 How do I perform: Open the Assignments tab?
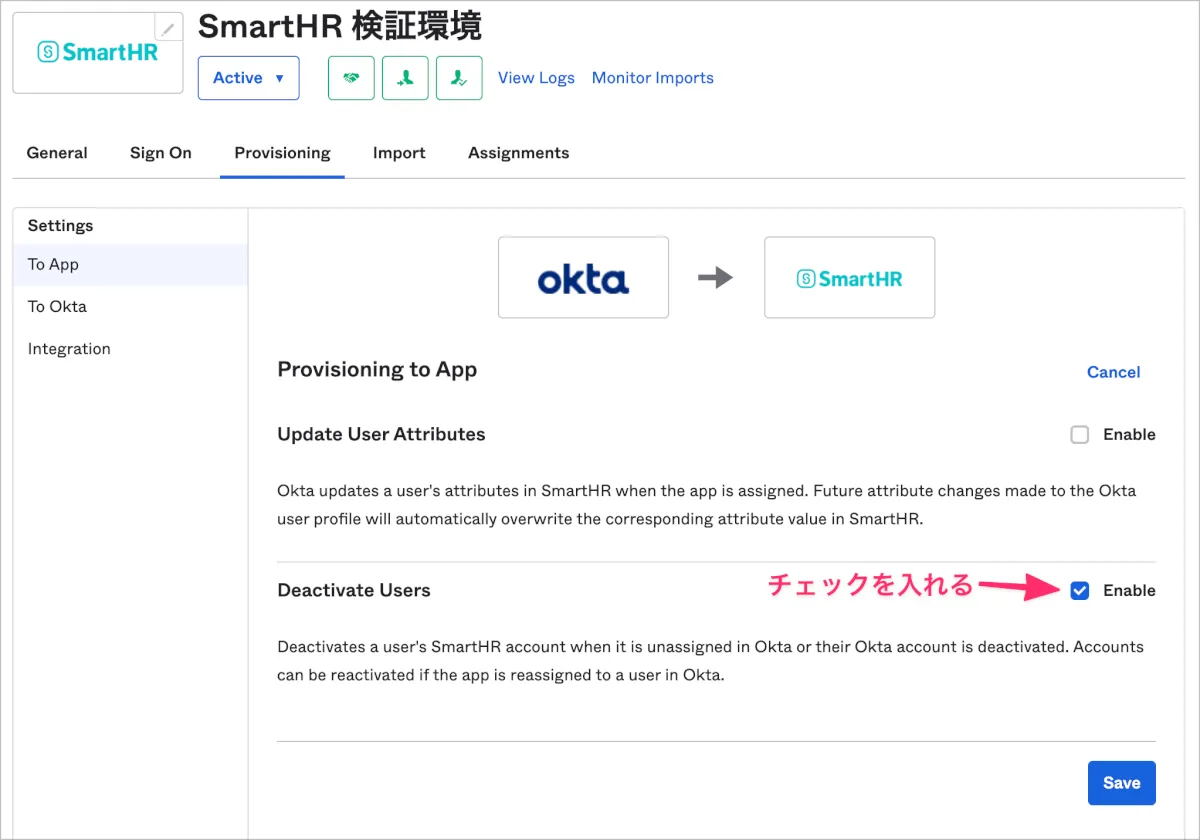(x=518, y=153)
